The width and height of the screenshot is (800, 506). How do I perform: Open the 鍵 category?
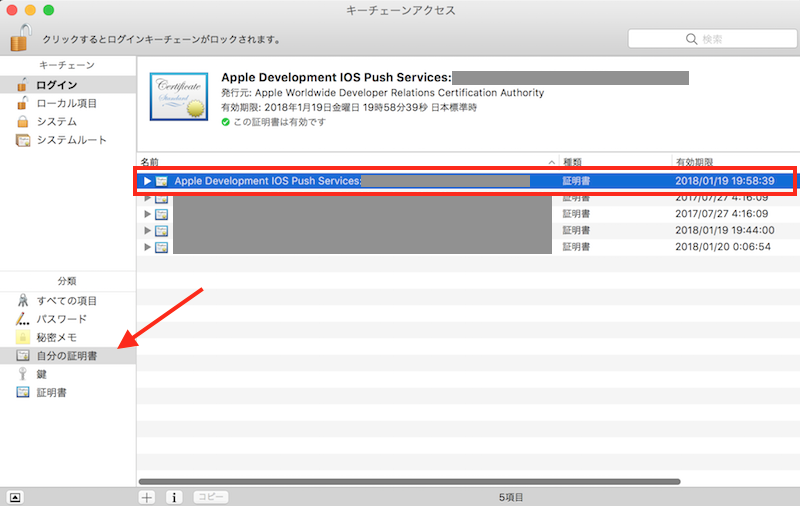point(68,374)
